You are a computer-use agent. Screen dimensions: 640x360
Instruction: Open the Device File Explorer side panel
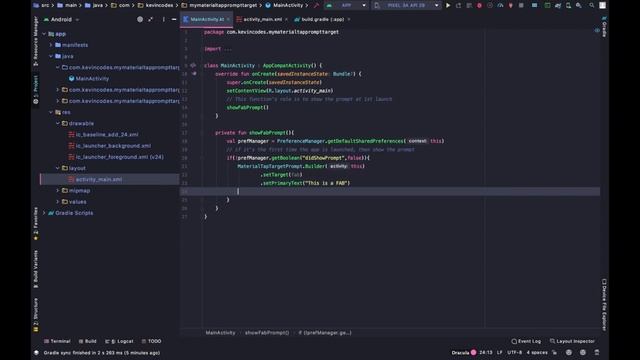[604, 304]
